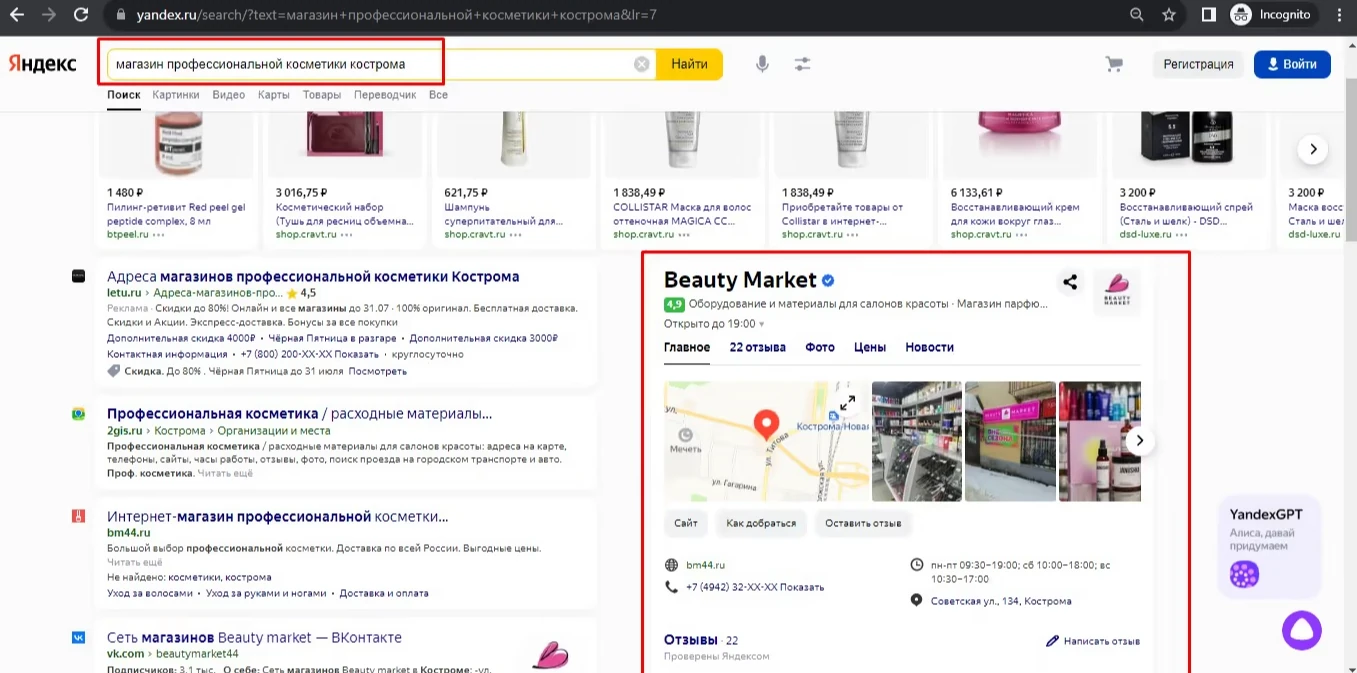Click the Beauty Market title in card
Image resolution: width=1357 pixels, height=673 pixels.
tap(740, 280)
